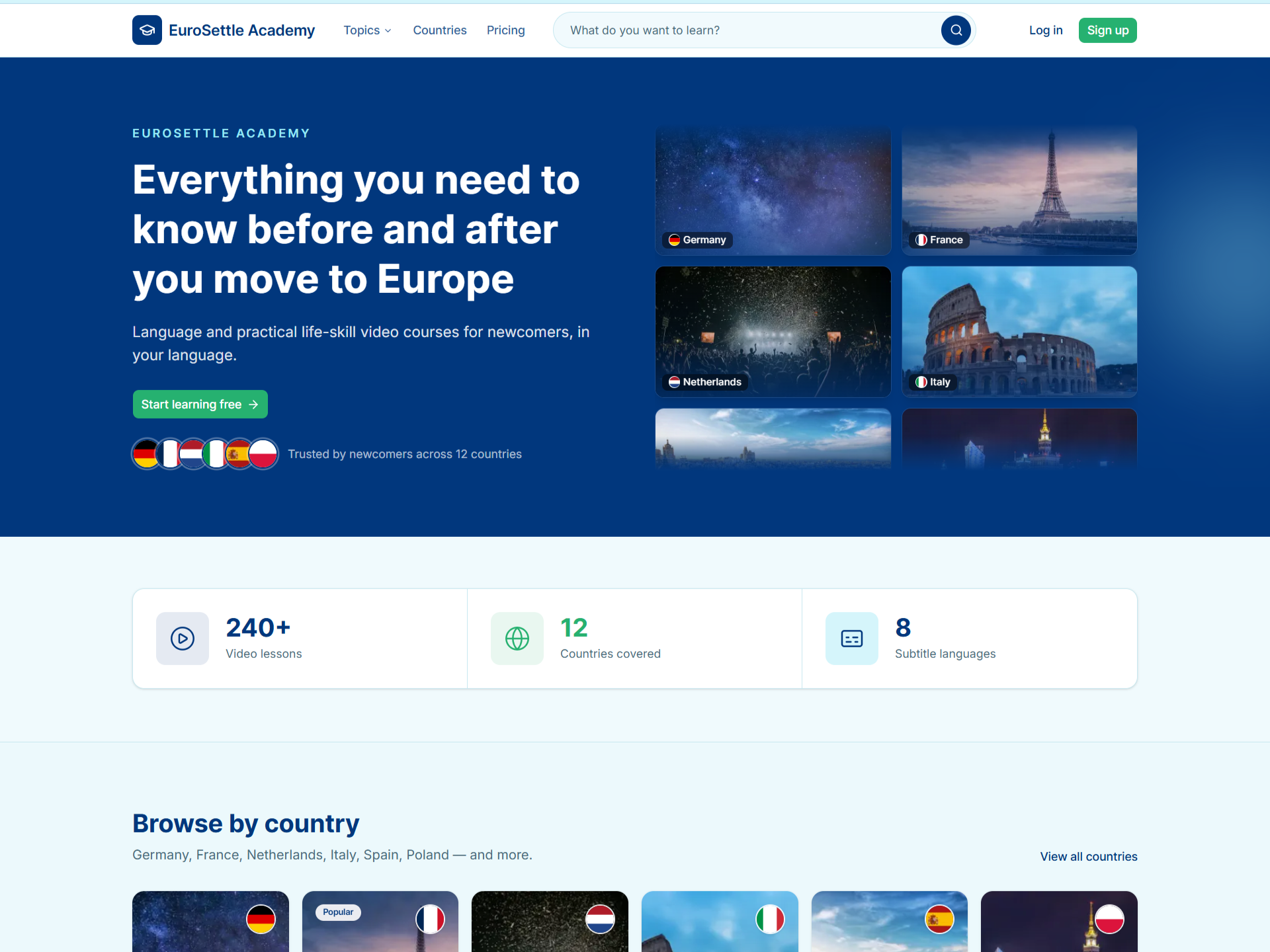Click 'Trusted by newcomers across 12 countries' text
1270x952 pixels.
(405, 454)
